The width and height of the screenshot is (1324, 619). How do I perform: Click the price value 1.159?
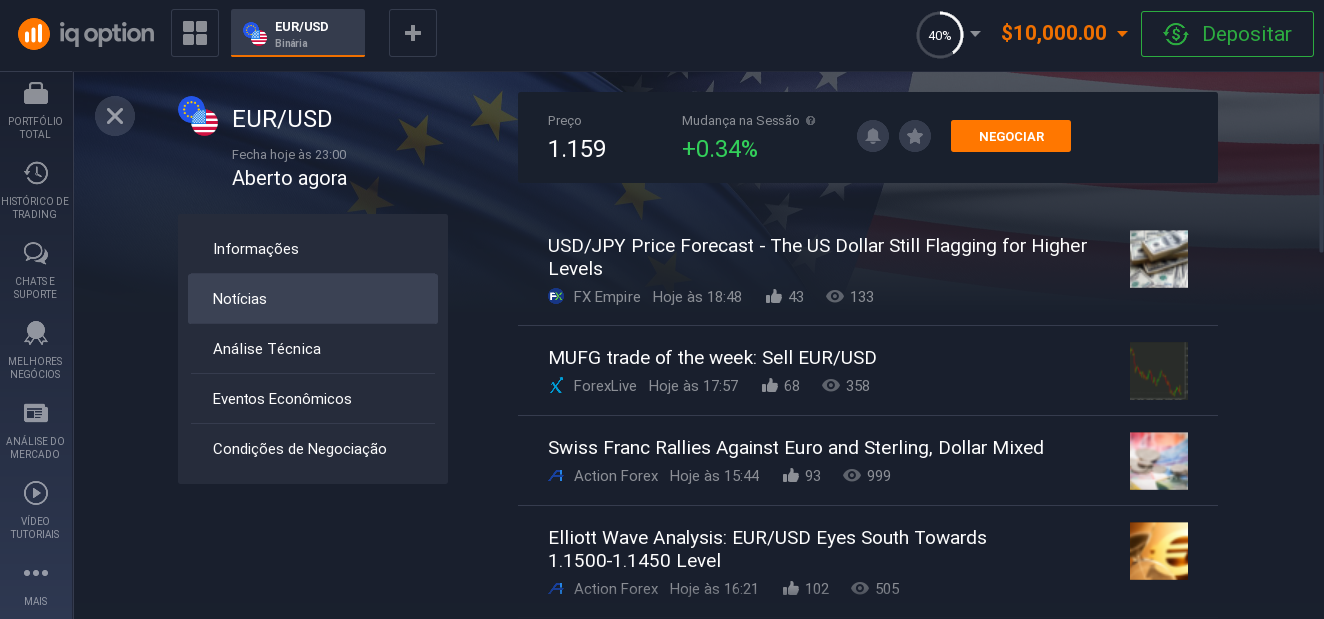(x=577, y=149)
